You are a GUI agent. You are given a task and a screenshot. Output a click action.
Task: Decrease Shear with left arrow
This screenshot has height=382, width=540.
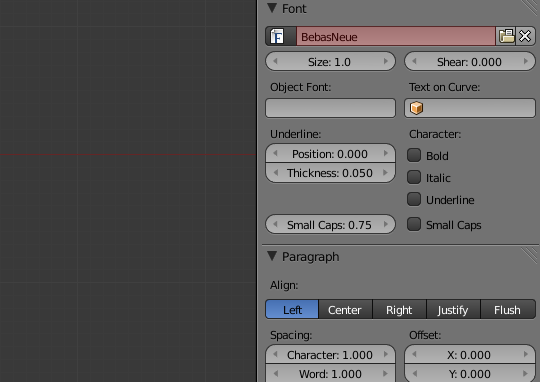(x=414, y=61)
